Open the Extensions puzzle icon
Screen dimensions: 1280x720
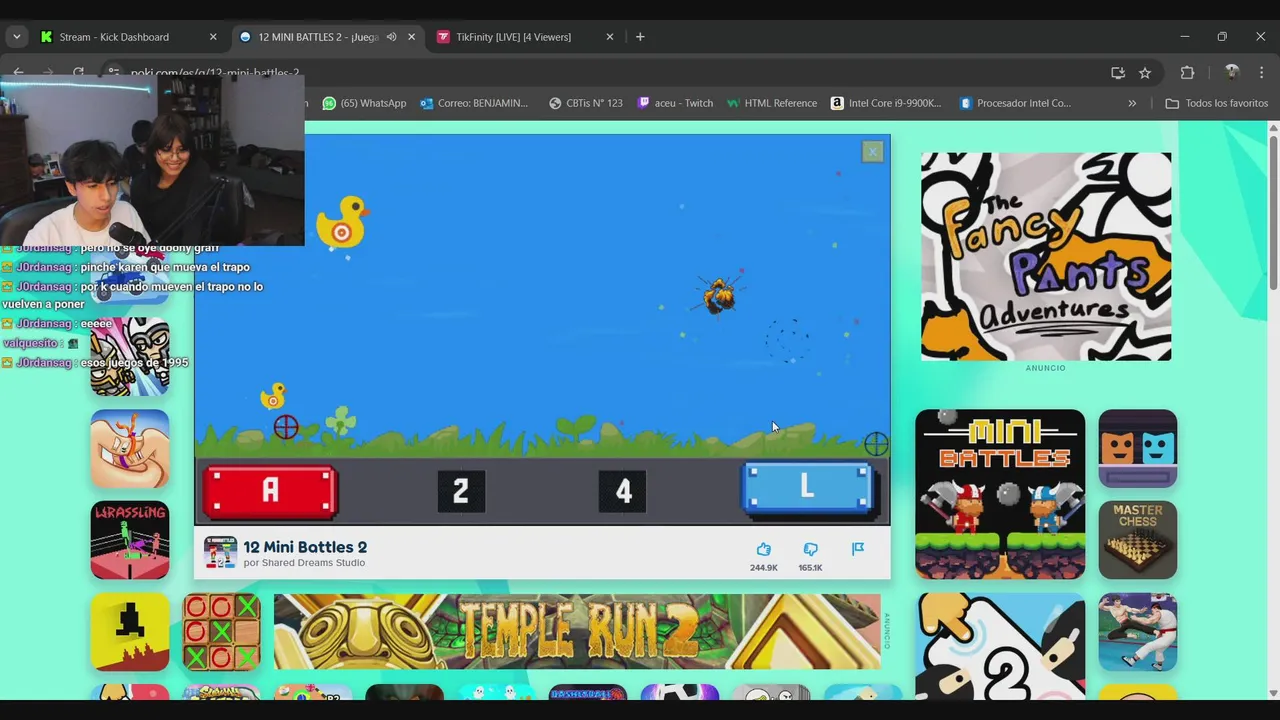(x=1188, y=73)
